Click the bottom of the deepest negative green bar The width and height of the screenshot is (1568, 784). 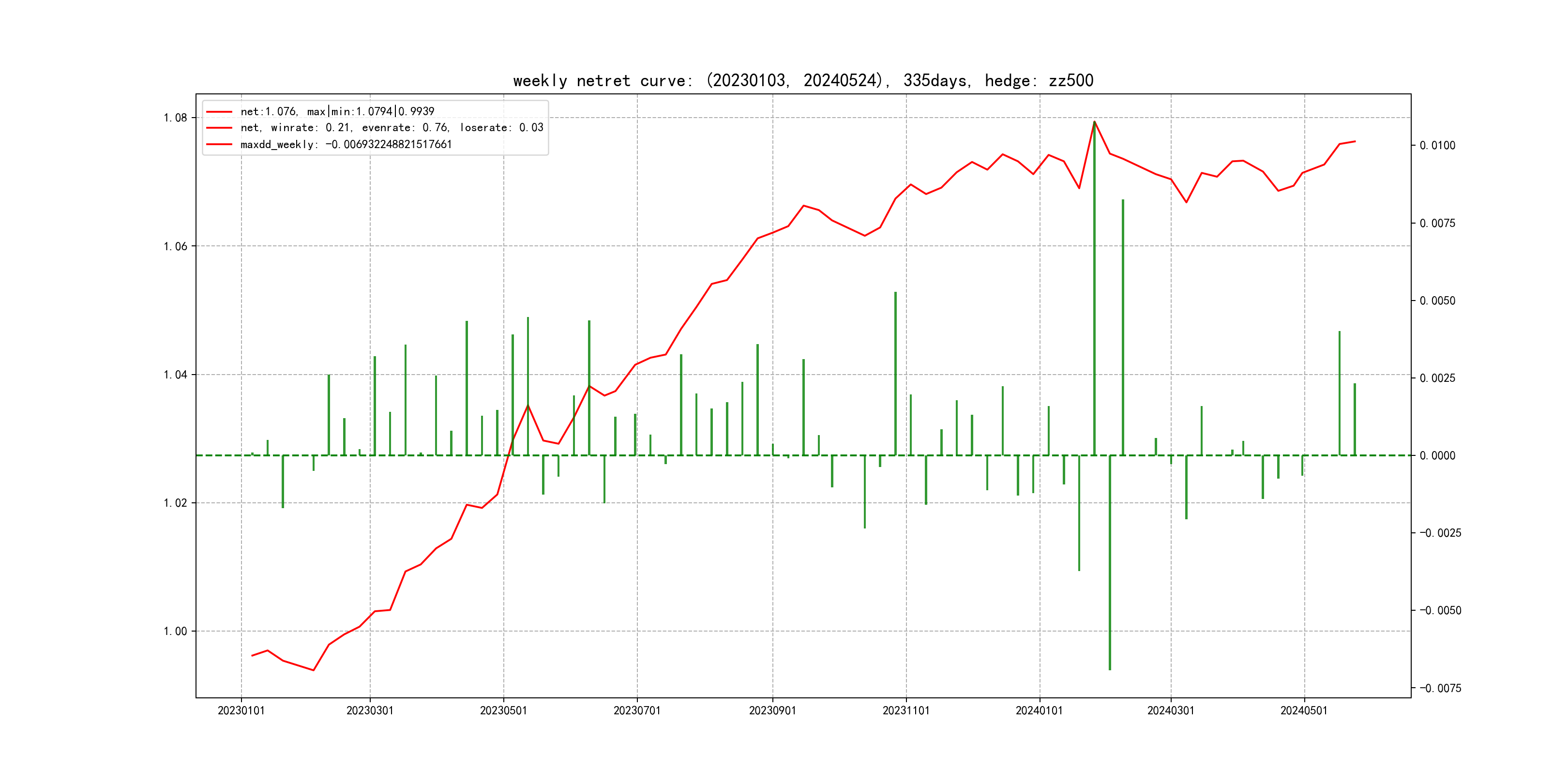[1110, 669]
